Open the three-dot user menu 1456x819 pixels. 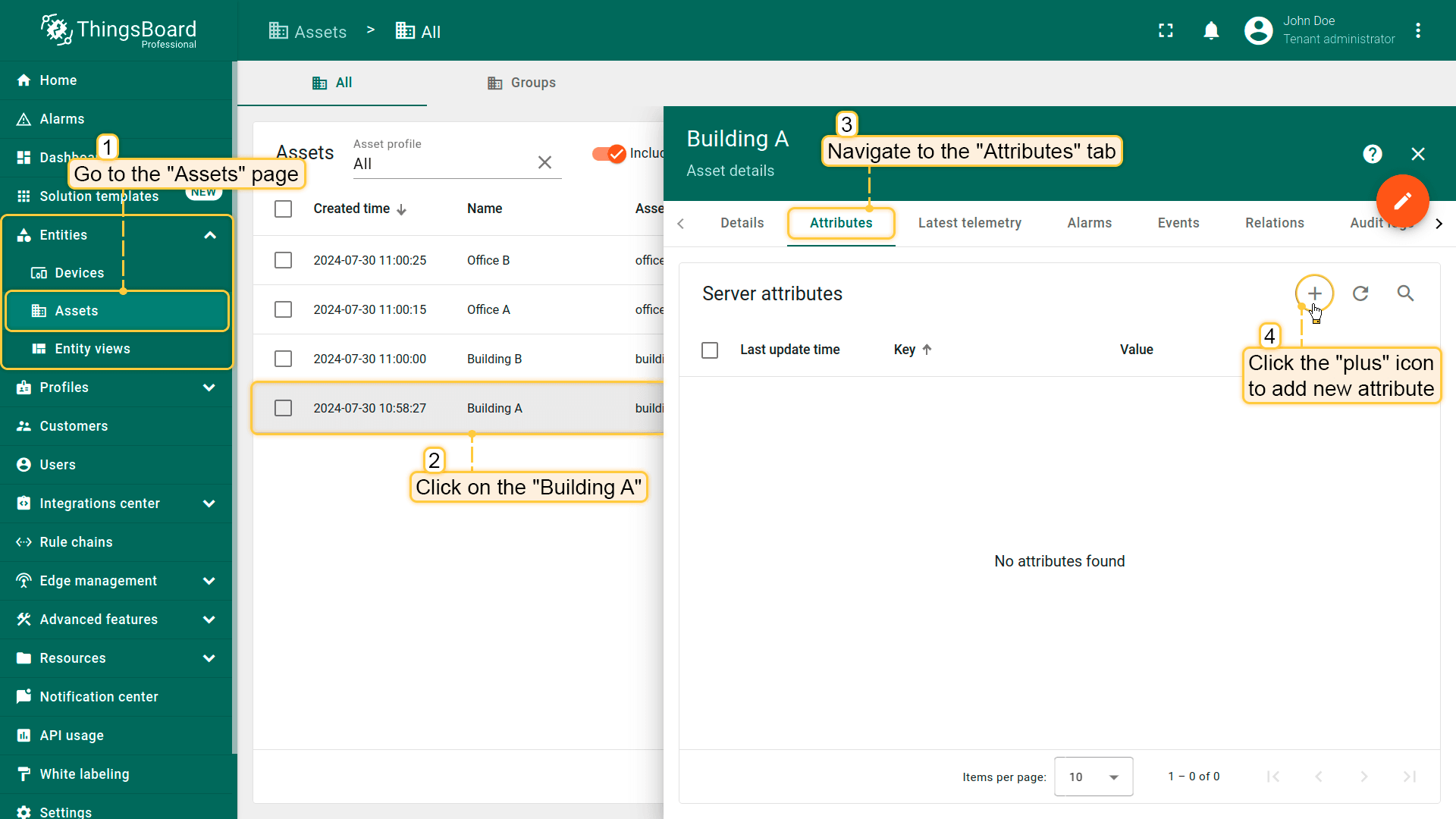coord(1418,30)
